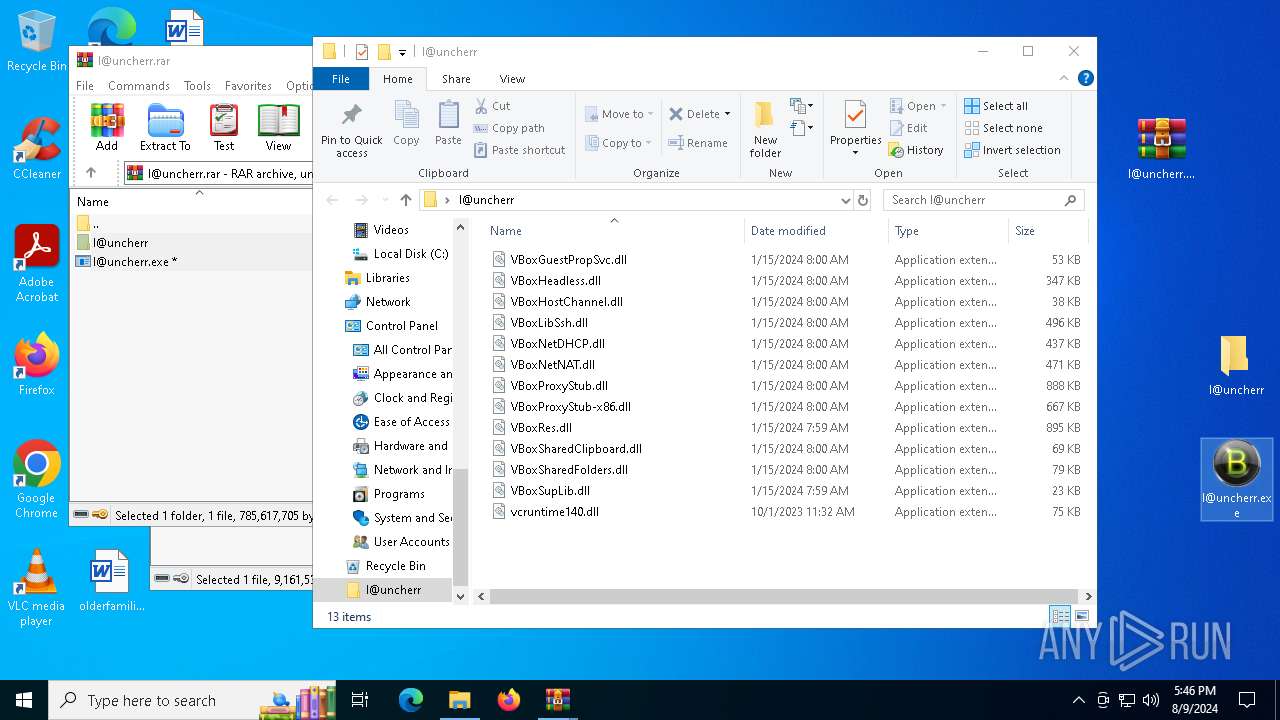Select VBoxHeadless.dll in the file list
The height and width of the screenshot is (720, 1280).
coord(555,281)
